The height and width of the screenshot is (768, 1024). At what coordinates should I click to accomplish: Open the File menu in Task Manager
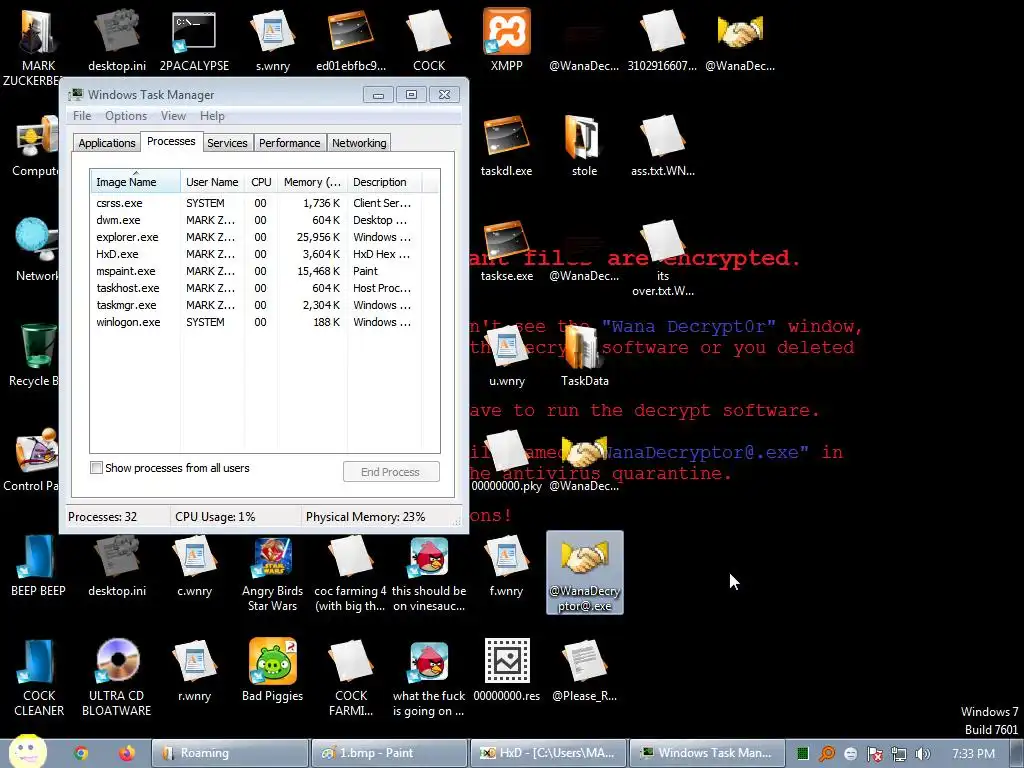[x=82, y=116]
